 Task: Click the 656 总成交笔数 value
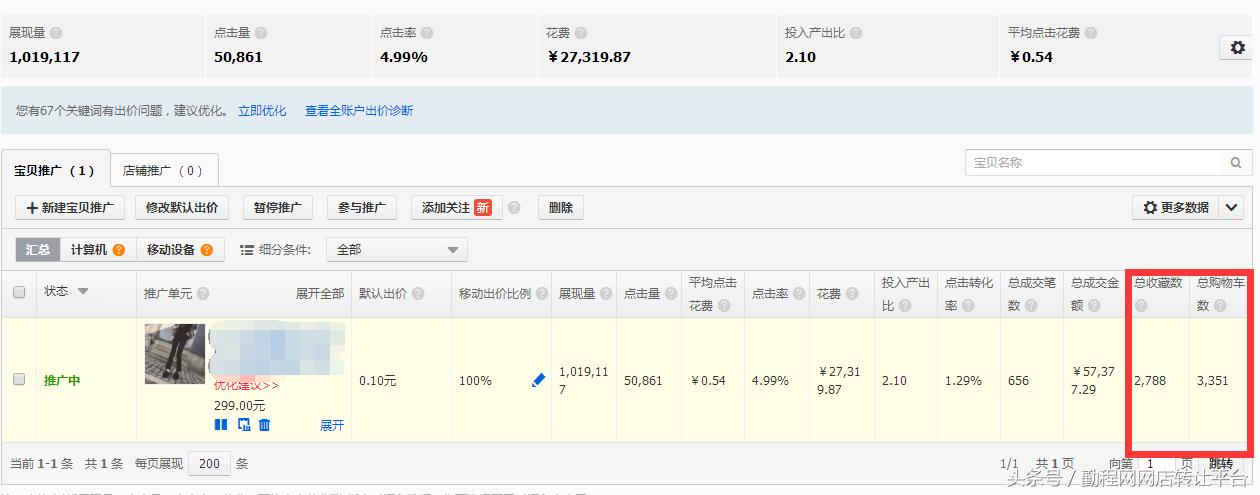(x=1019, y=381)
